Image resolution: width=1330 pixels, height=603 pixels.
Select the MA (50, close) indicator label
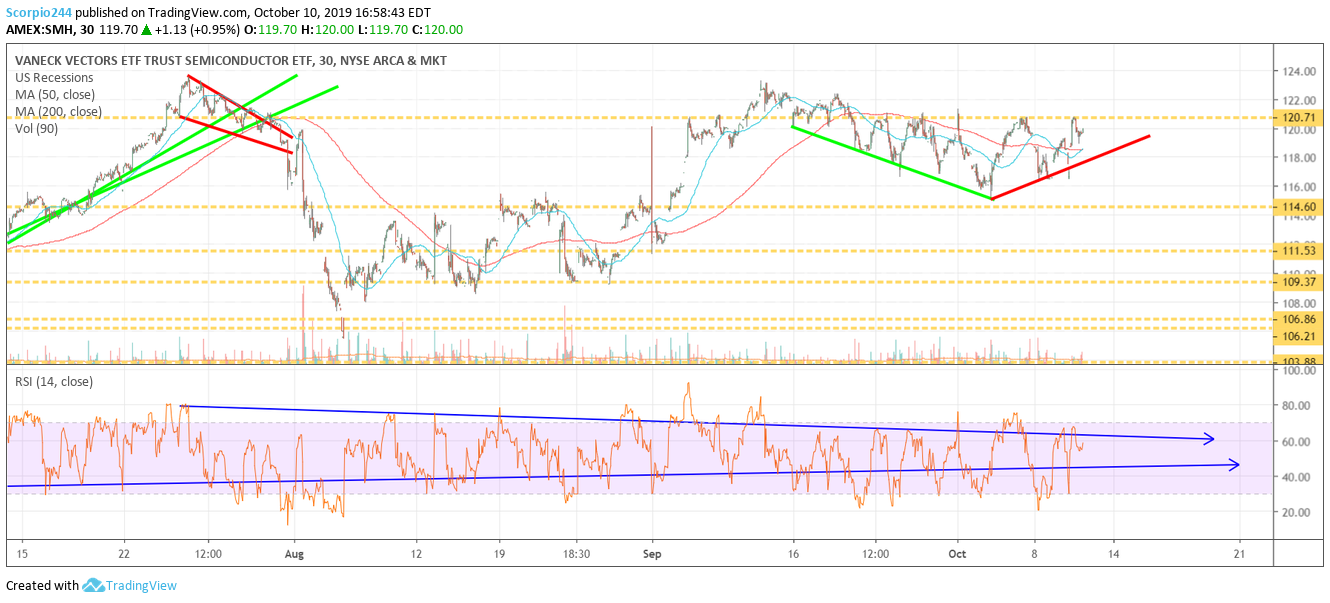click(57, 94)
